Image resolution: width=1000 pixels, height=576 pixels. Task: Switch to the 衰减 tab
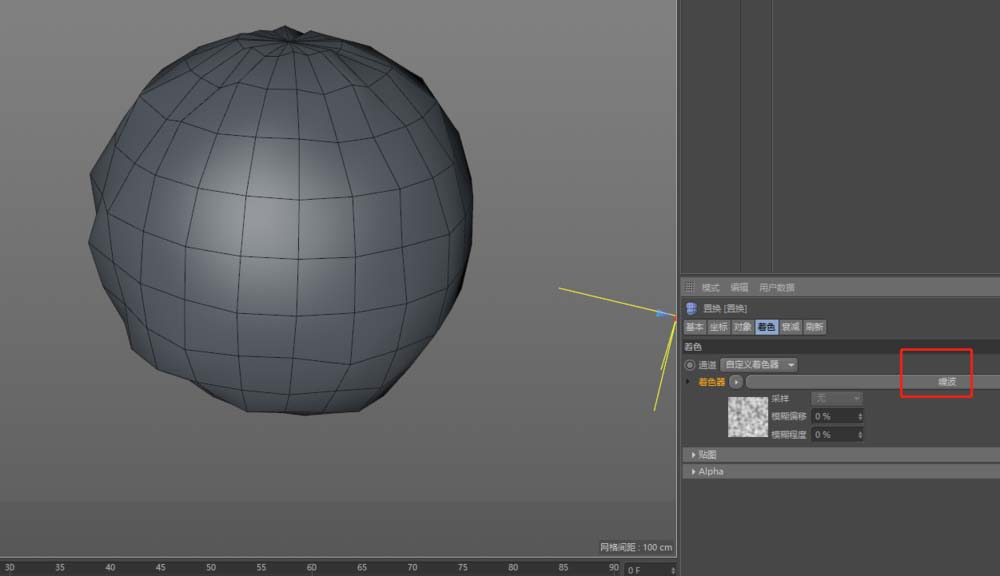[790, 327]
